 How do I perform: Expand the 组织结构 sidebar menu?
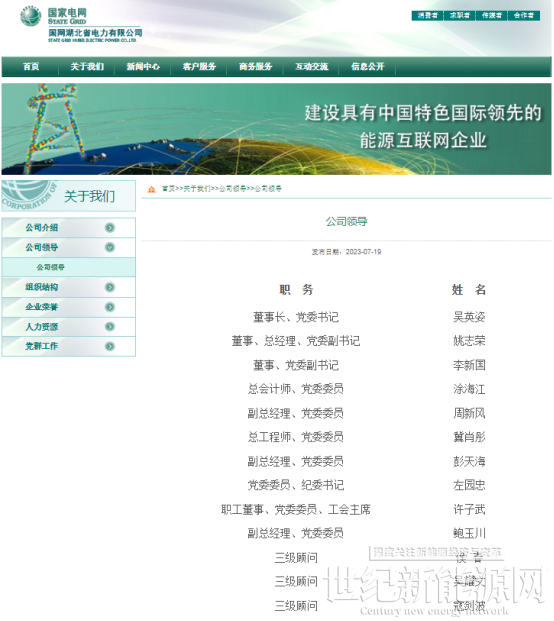[69, 288]
